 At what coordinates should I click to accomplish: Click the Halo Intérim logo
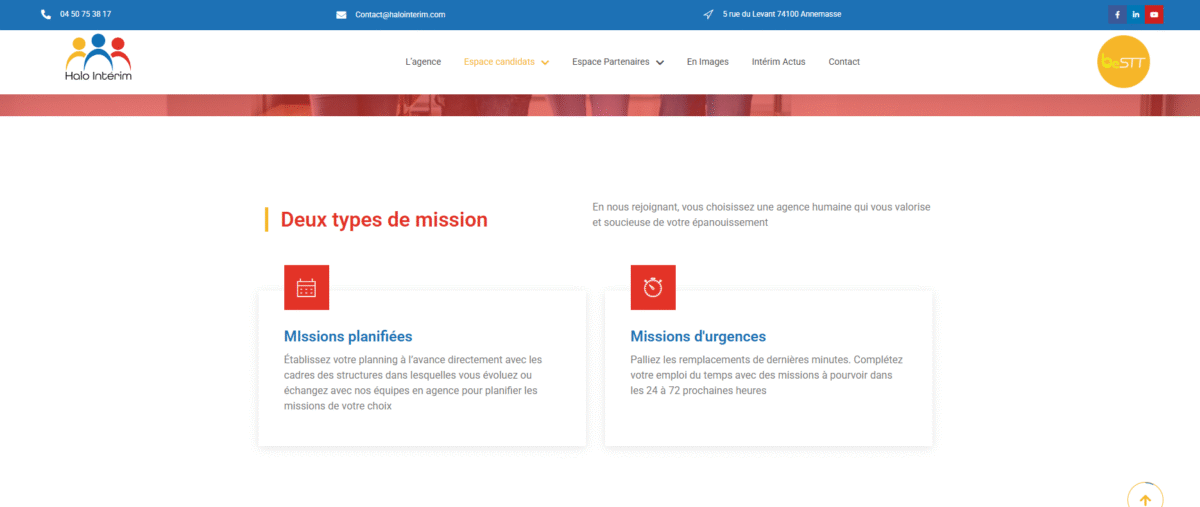point(98,58)
